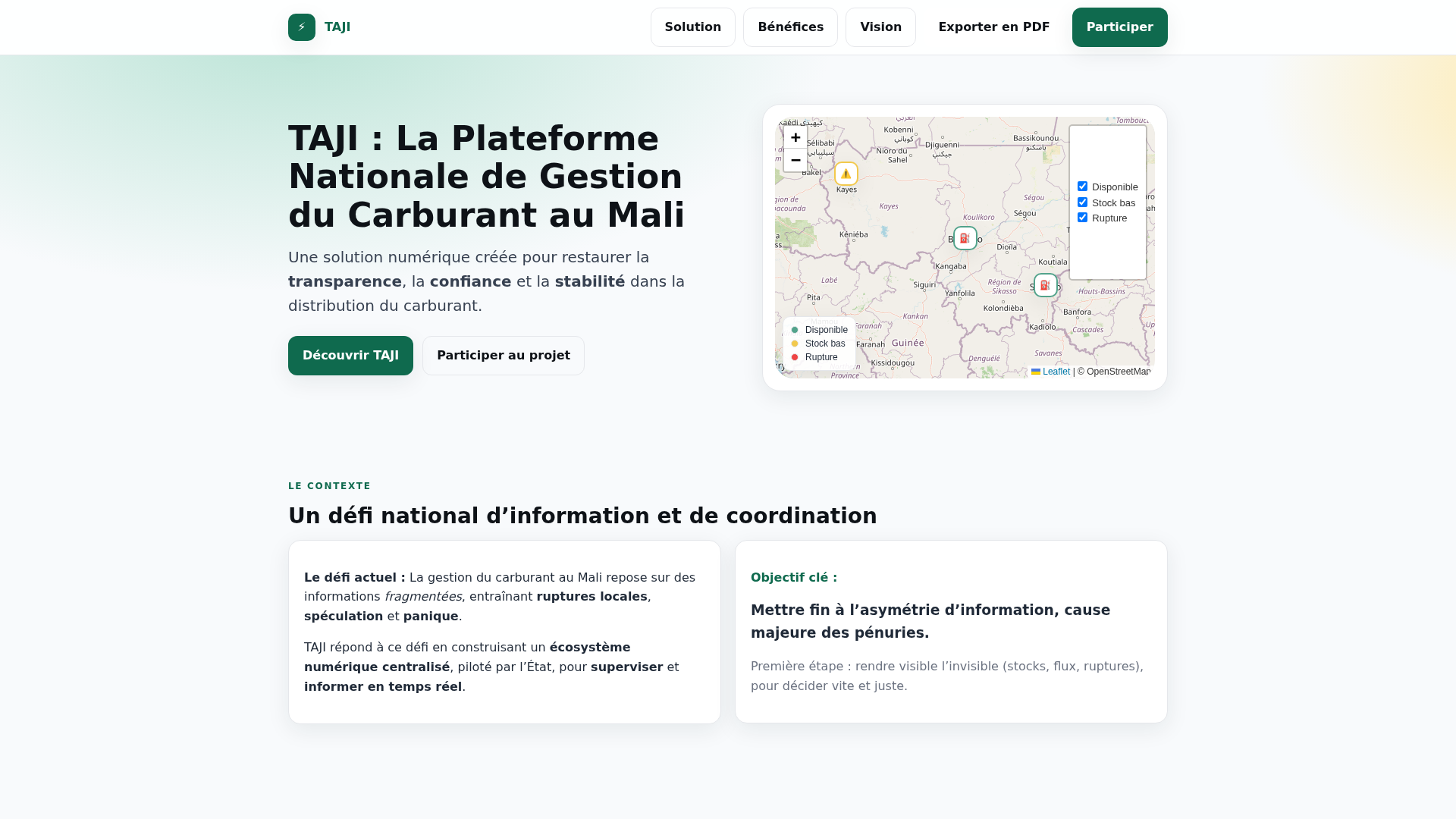Click the 'LE CONTEXTE' section label
The width and height of the screenshot is (1456, 819).
coord(330,486)
